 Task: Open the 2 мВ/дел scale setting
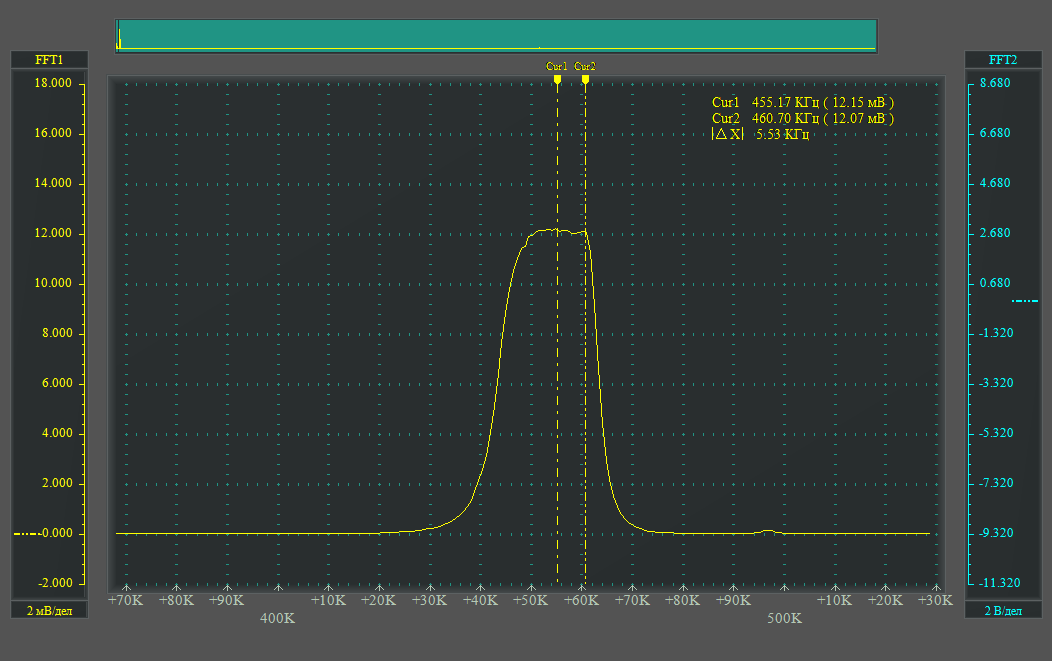click(x=49, y=611)
